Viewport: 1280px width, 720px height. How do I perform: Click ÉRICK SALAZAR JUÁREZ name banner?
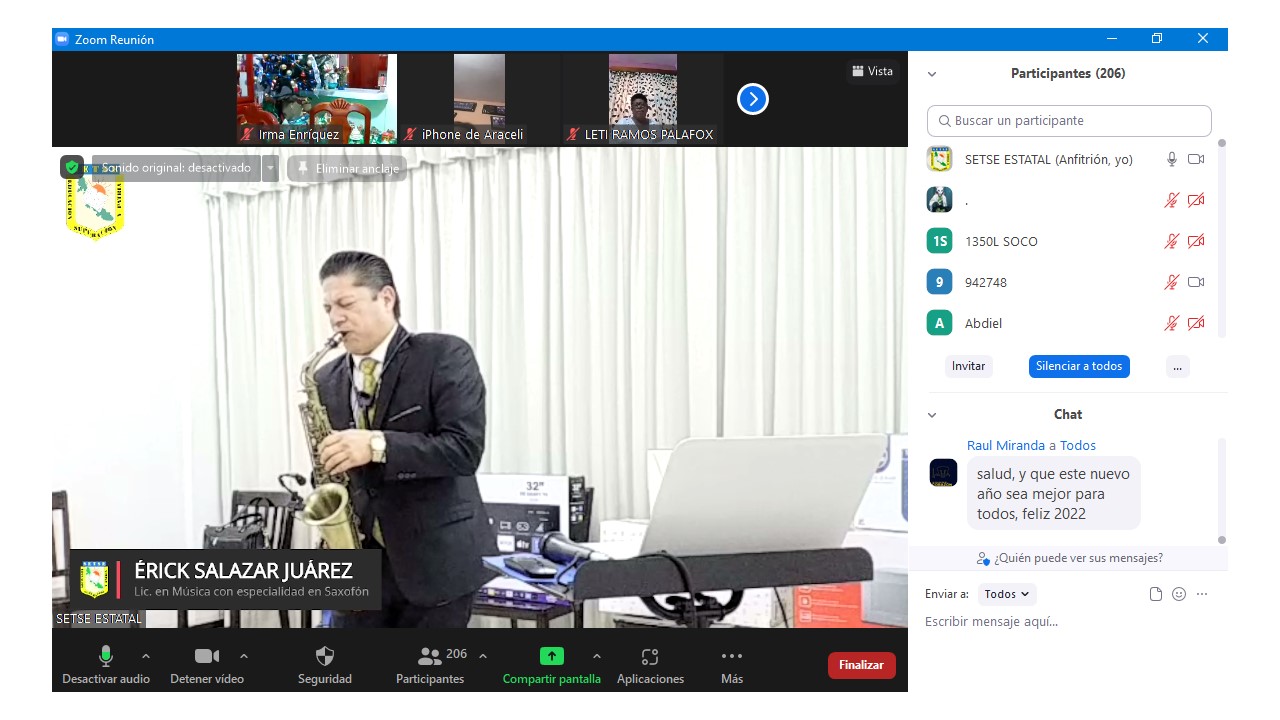(226, 580)
